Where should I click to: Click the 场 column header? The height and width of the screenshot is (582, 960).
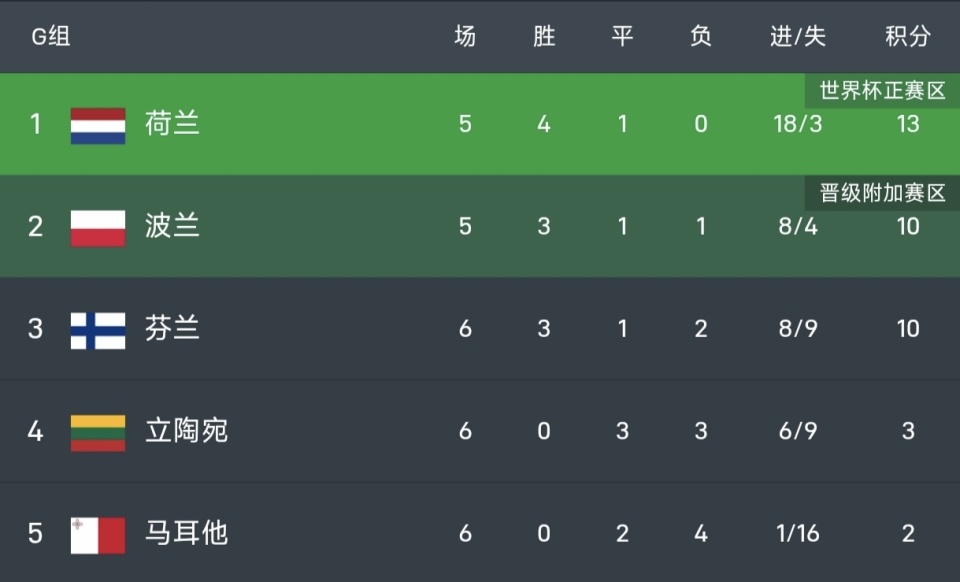465,37
